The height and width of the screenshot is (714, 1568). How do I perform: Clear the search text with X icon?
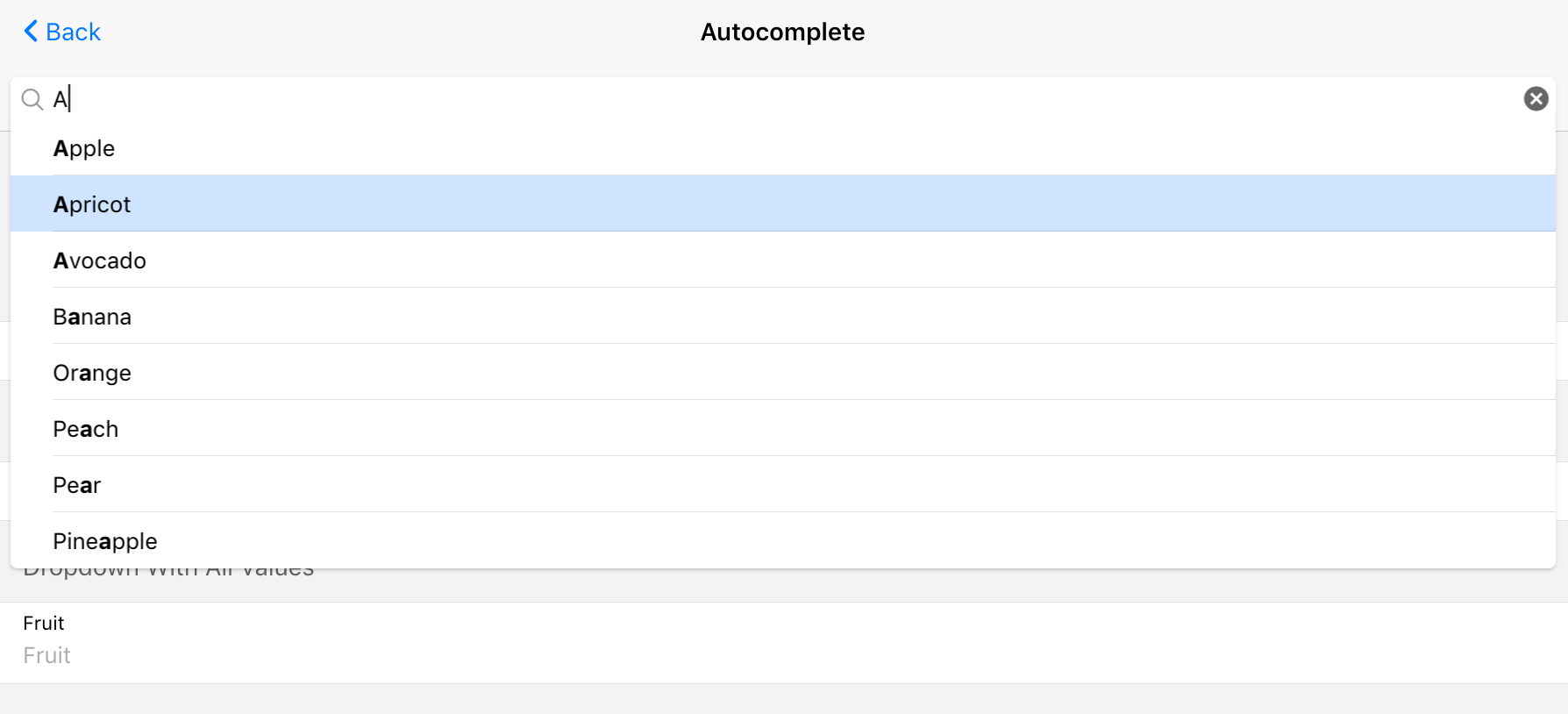(1536, 99)
